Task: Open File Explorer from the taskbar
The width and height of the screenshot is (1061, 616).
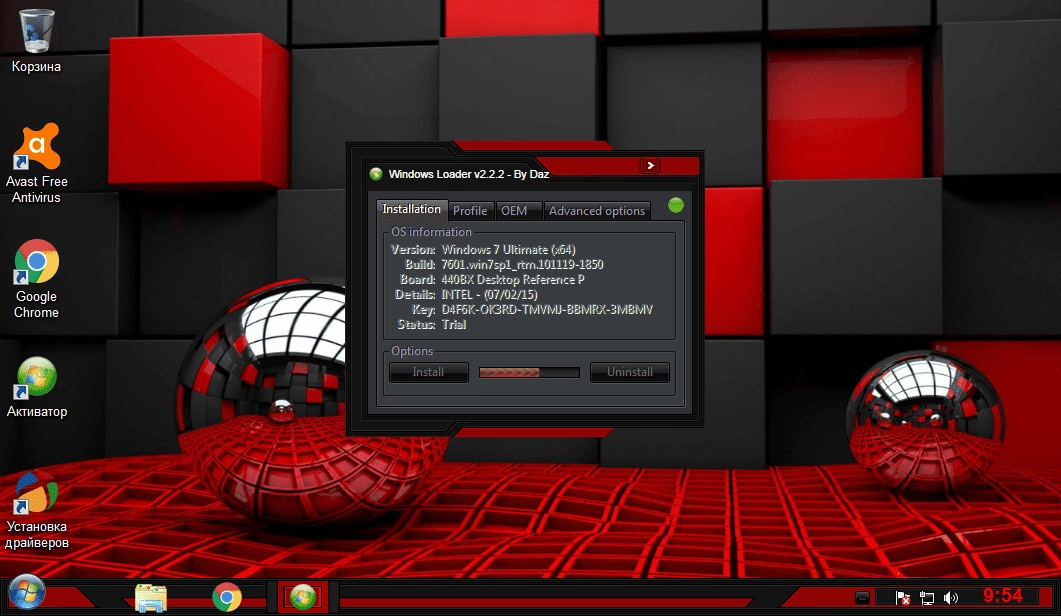Action: [151, 598]
